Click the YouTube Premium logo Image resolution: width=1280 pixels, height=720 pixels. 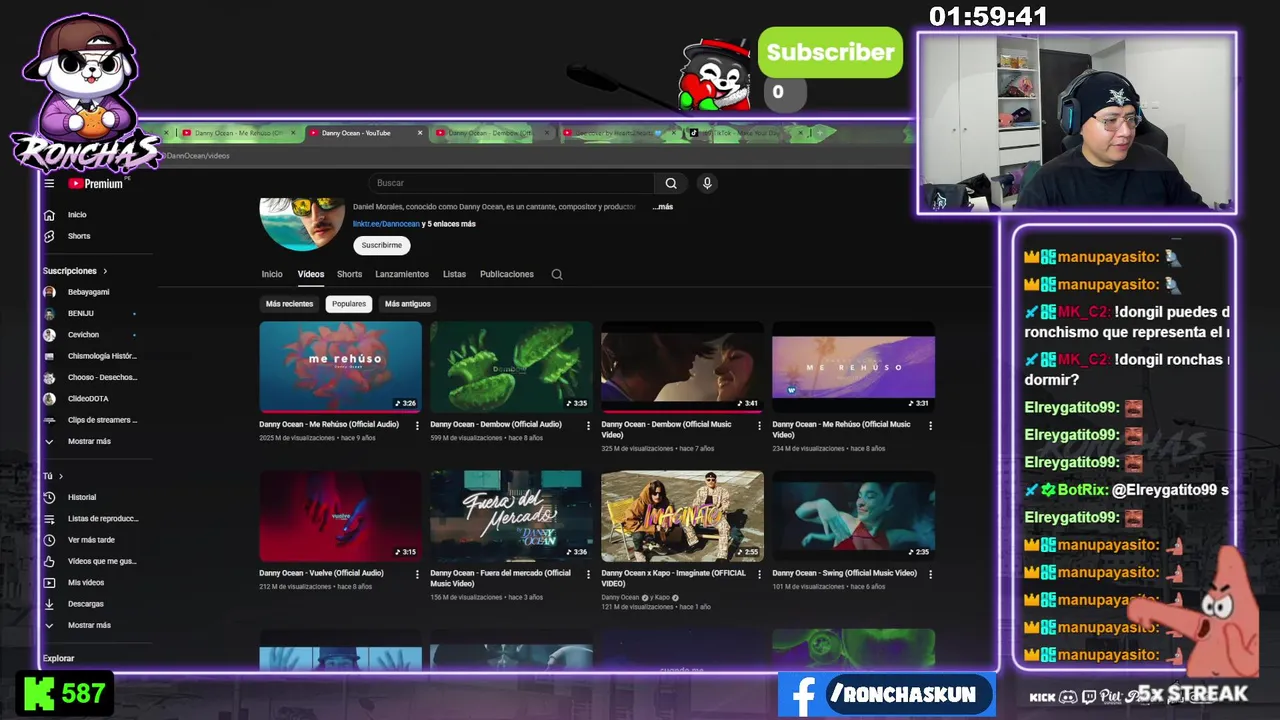click(96, 183)
